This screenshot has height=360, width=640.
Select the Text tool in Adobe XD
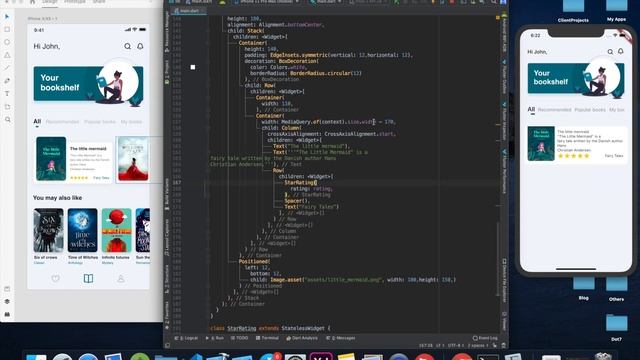(x=7, y=94)
